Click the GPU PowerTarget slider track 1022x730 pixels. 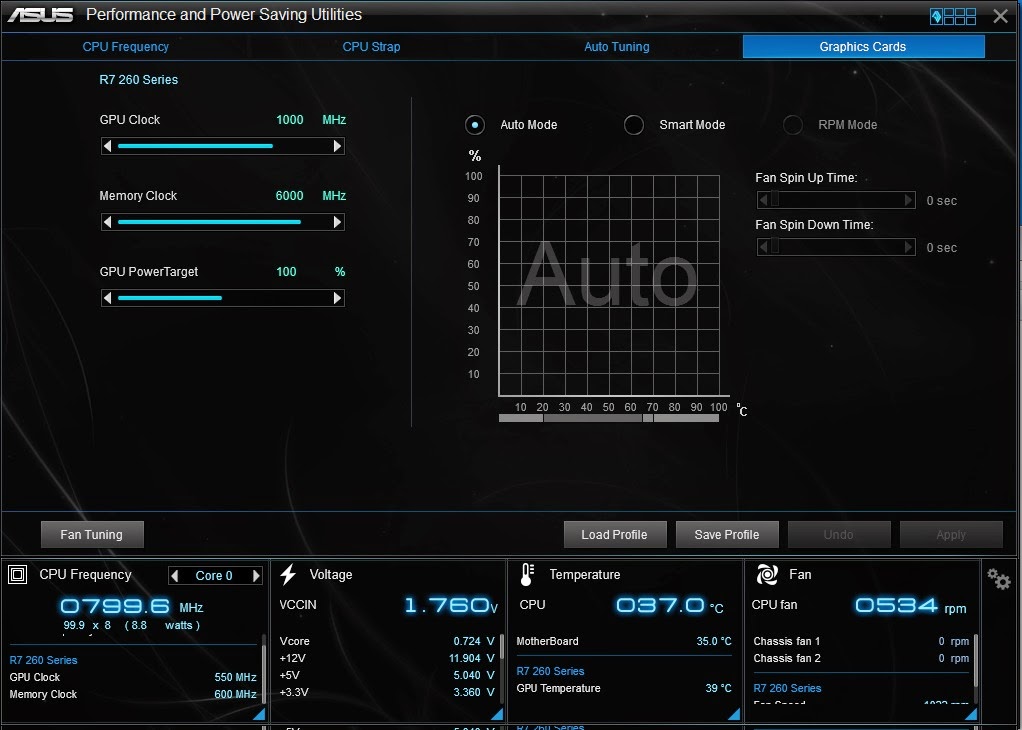(x=223, y=298)
